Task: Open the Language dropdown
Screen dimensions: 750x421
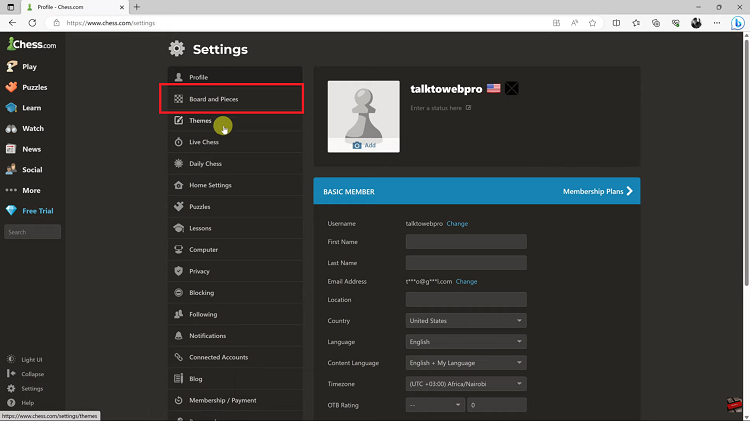Action: click(466, 342)
